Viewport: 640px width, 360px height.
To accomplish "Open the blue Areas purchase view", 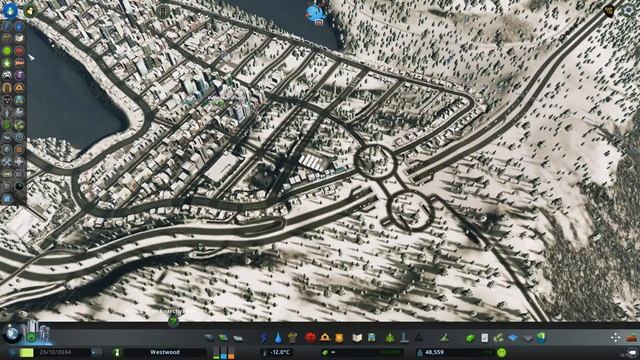I will click(x=513, y=338).
